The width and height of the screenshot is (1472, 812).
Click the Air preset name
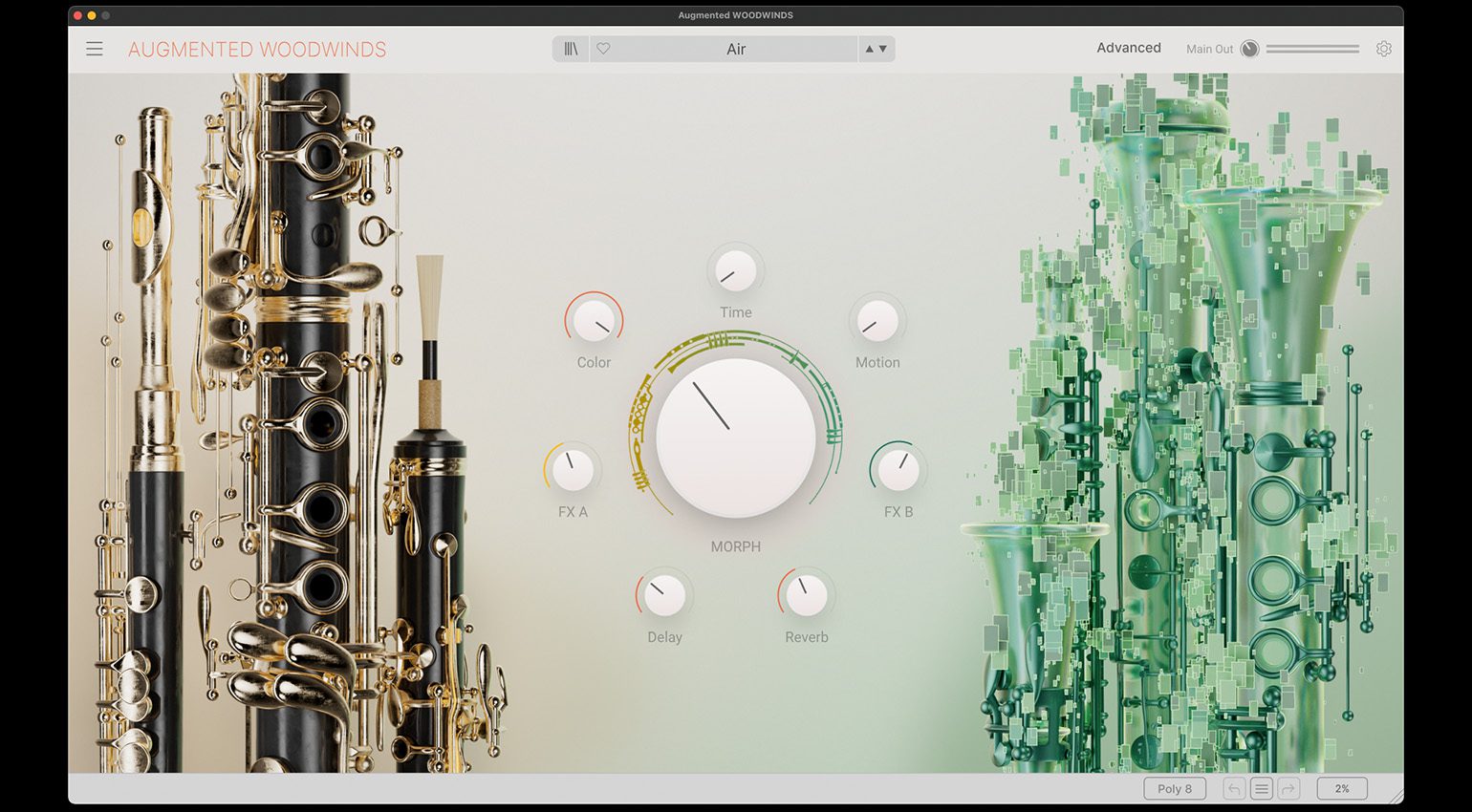point(736,49)
